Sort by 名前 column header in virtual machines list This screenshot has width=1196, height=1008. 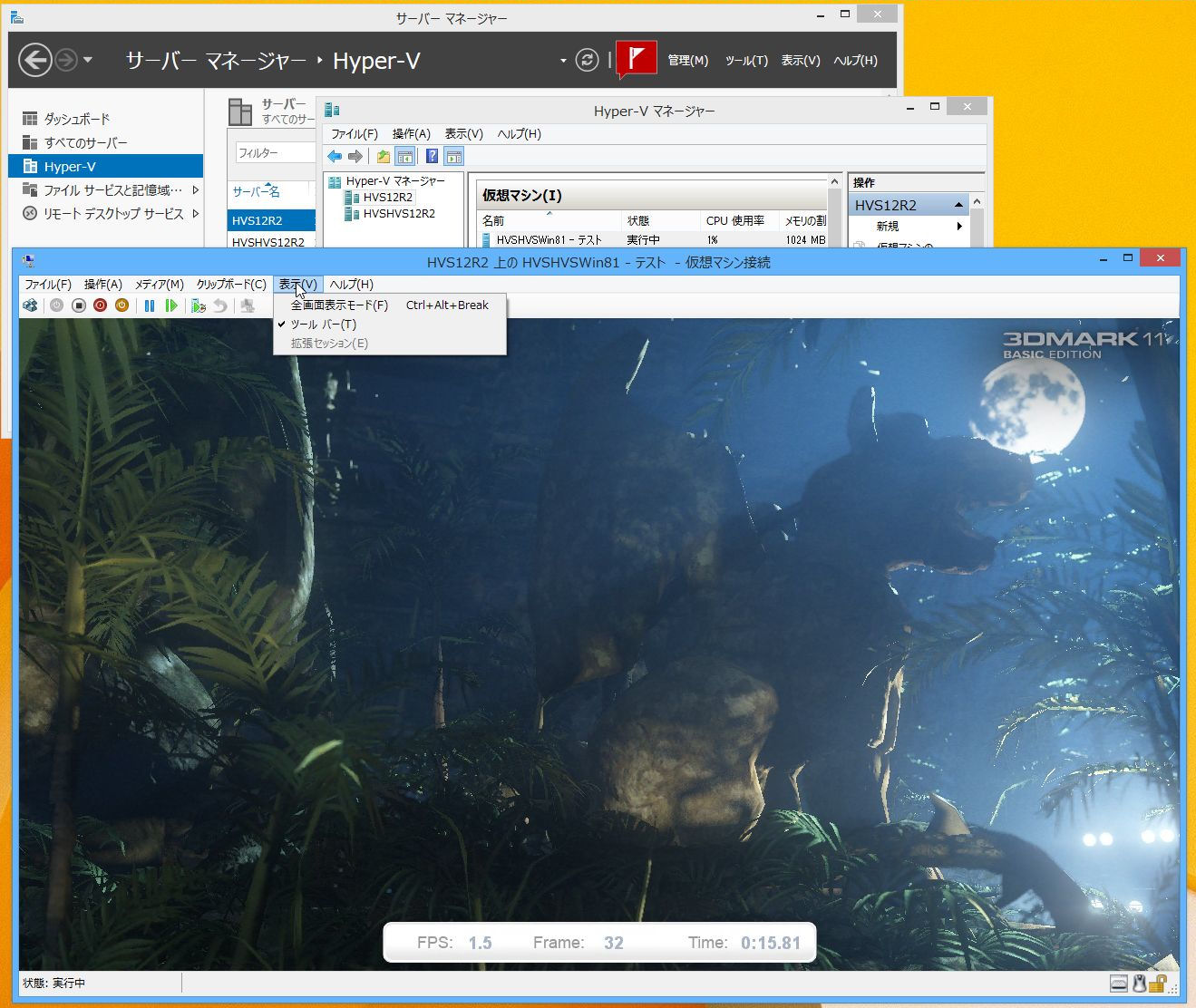549,221
